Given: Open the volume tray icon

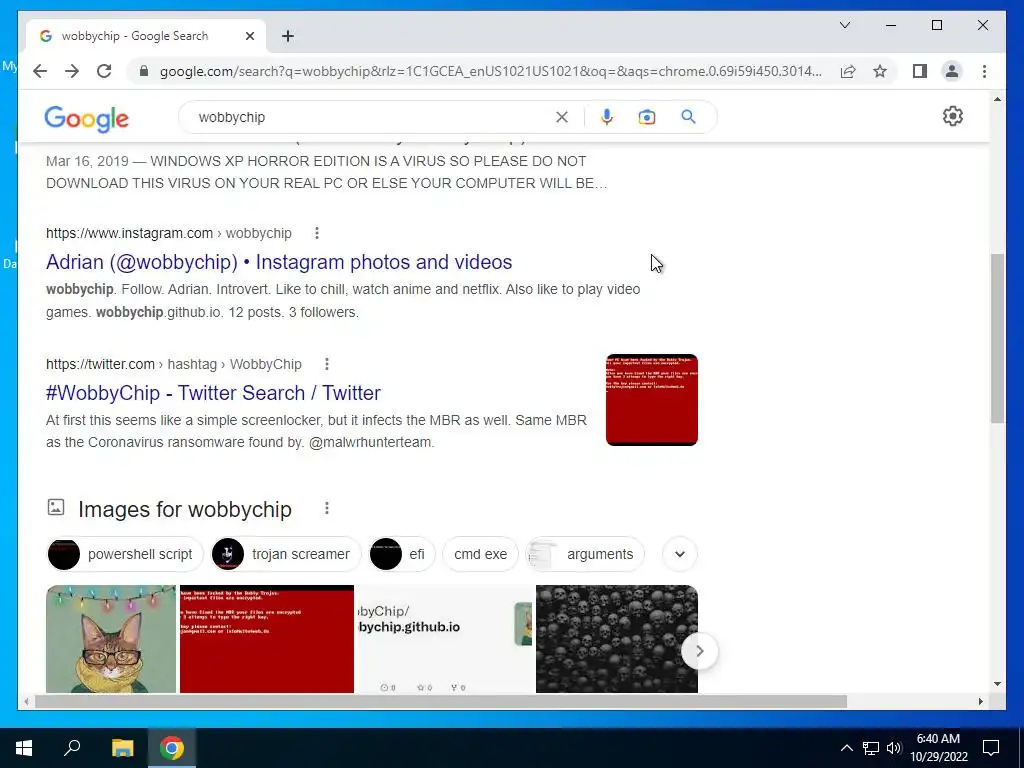Looking at the screenshot, I should pos(894,748).
